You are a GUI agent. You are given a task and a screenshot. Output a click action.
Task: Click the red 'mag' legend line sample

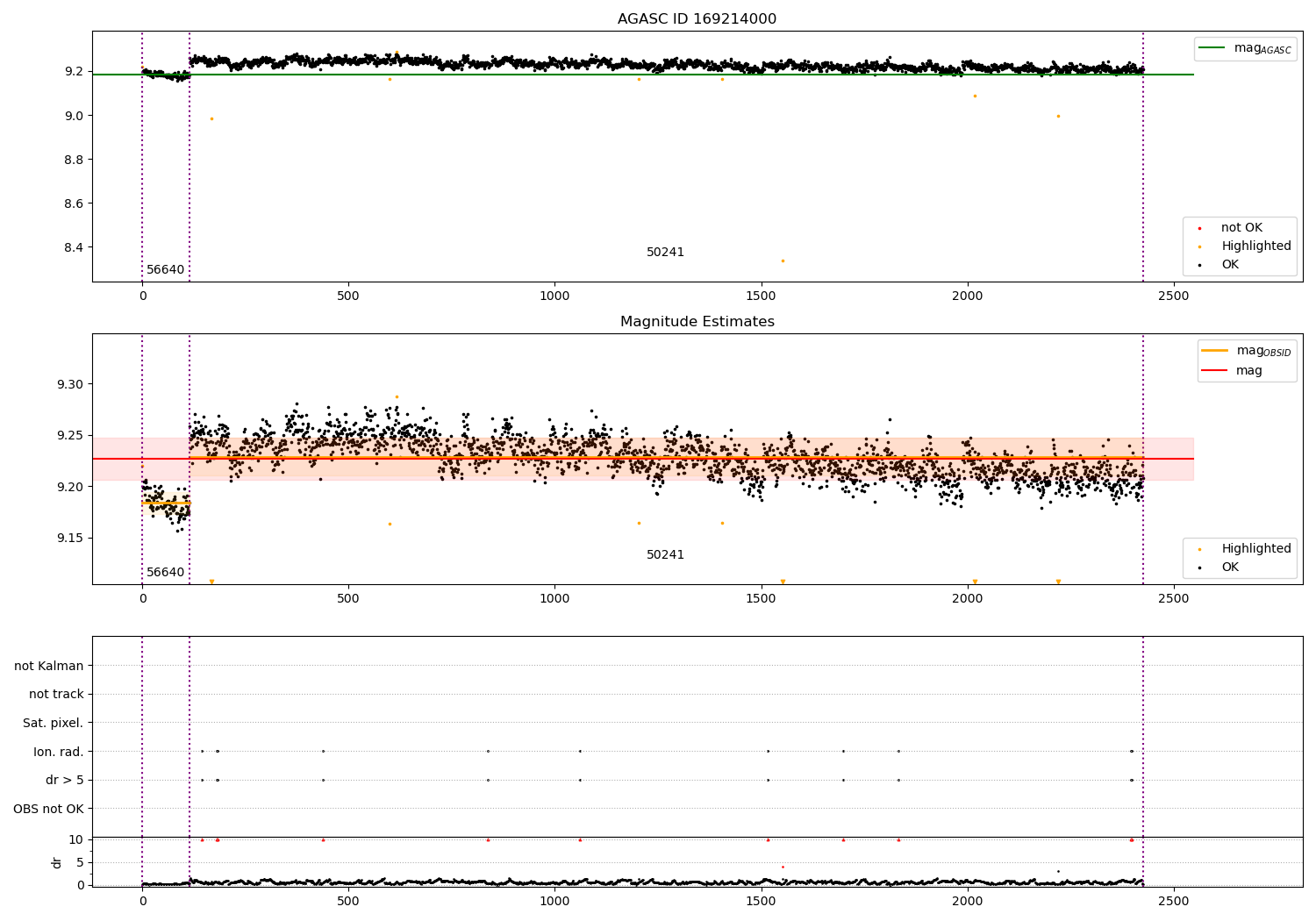1215,371
